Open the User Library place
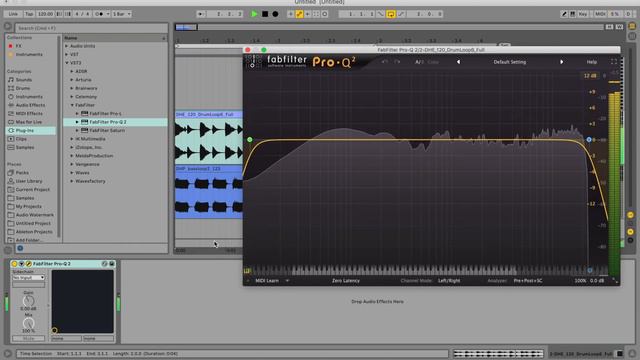 point(29,181)
